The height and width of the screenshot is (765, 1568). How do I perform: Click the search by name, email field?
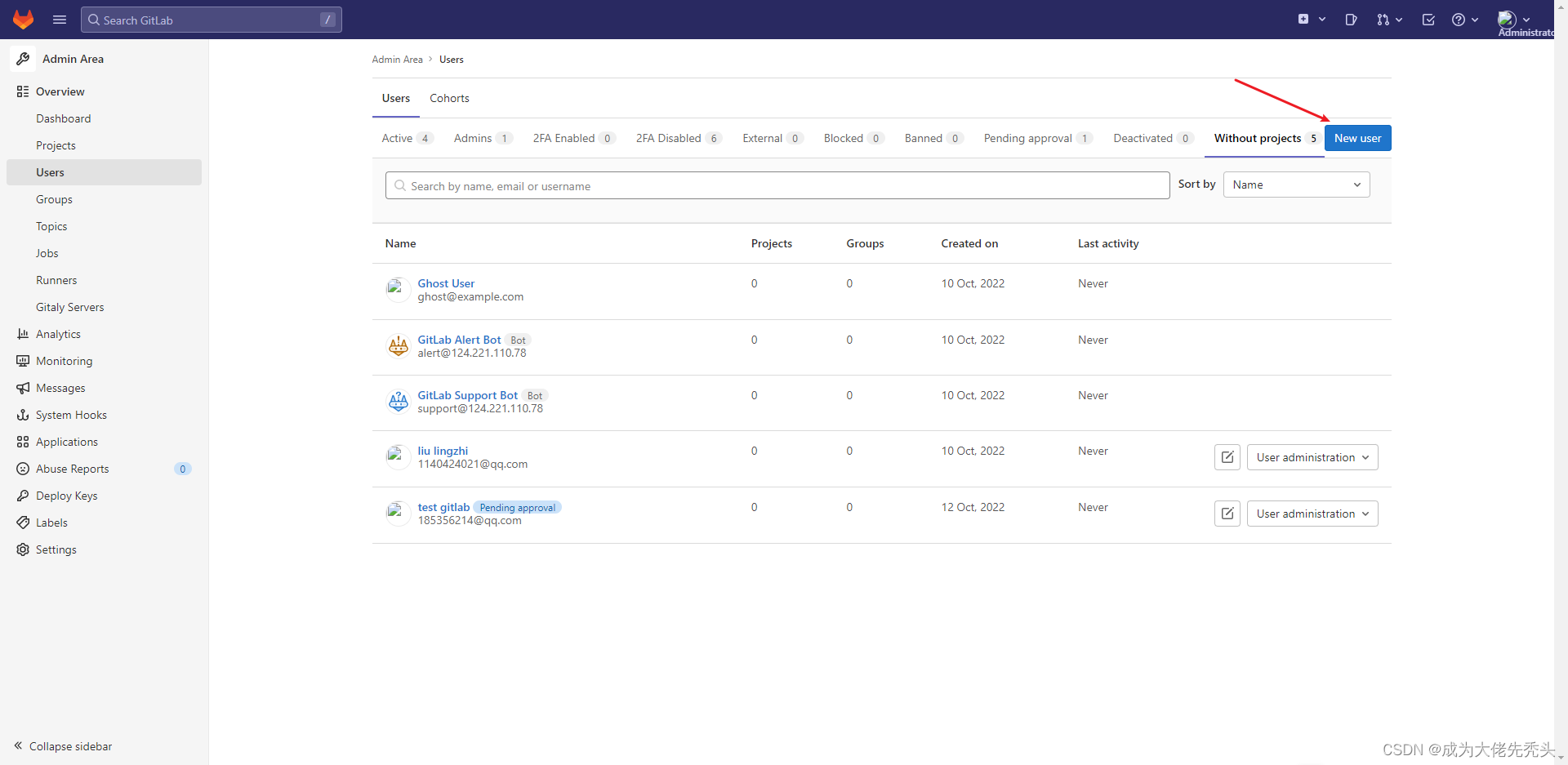(x=777, y=185)
